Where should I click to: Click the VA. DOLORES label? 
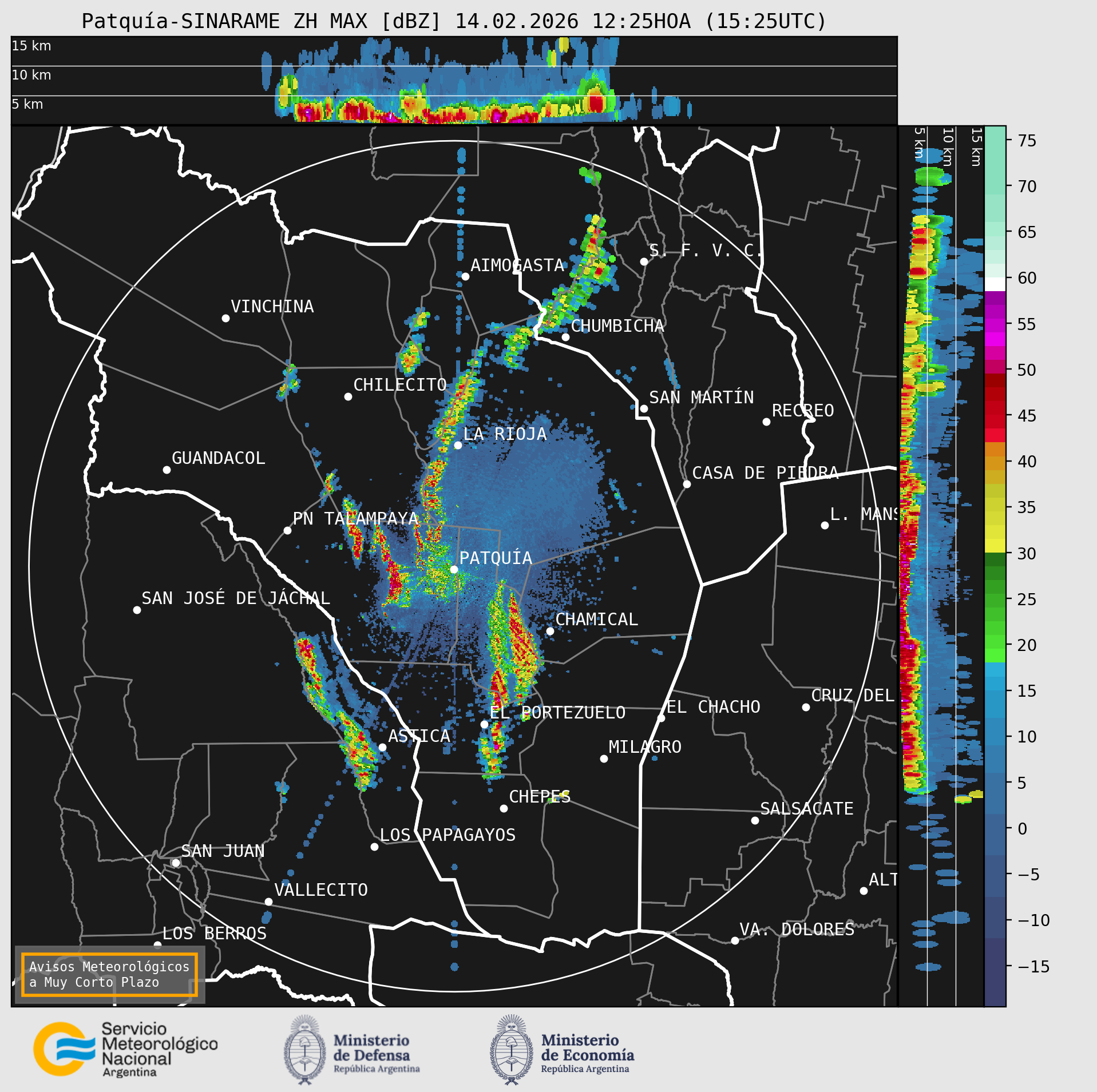pos(797,929)
